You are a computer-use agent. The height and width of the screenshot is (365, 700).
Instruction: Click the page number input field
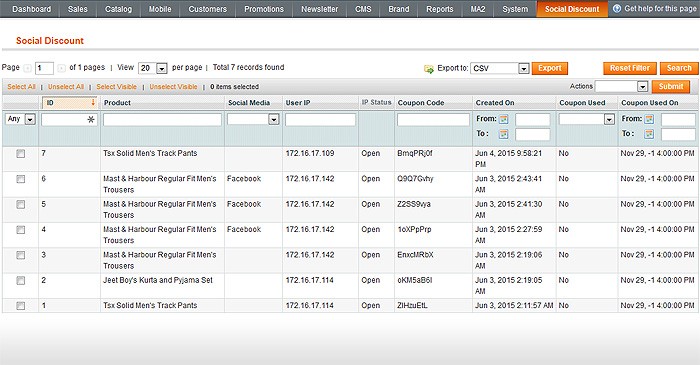44,68
